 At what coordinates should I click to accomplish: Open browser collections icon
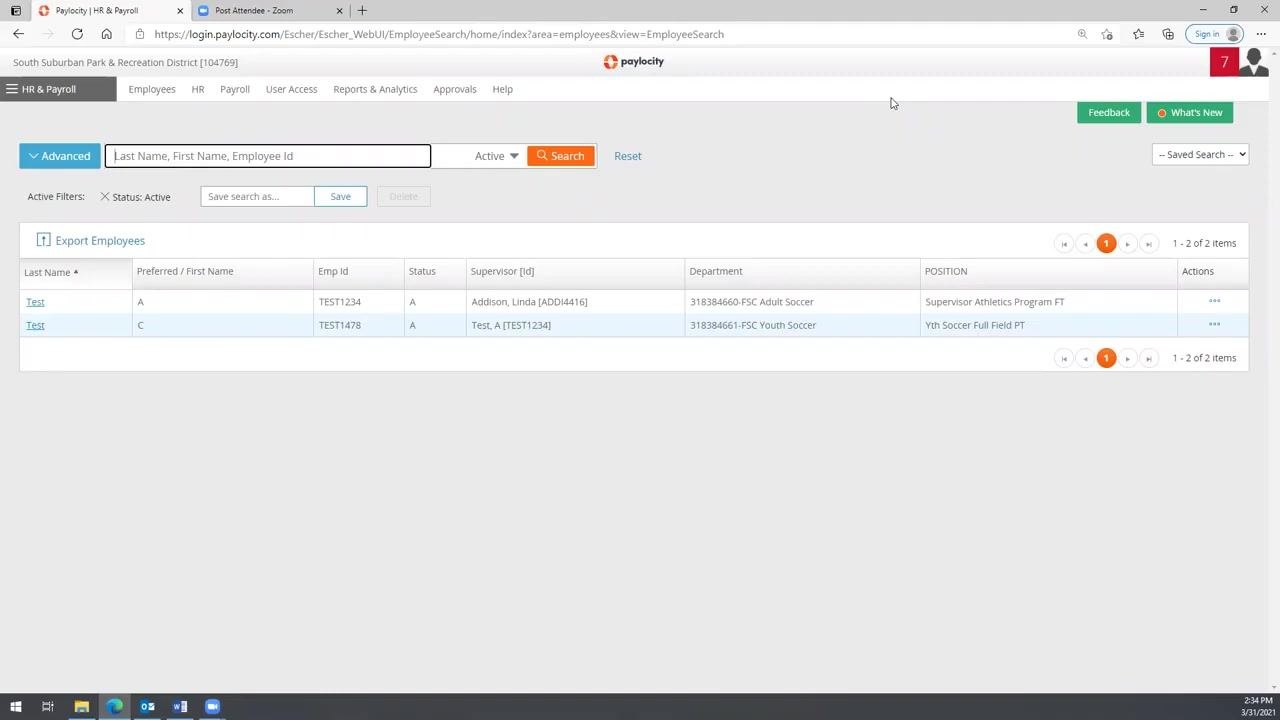[x=1168, y=34]
